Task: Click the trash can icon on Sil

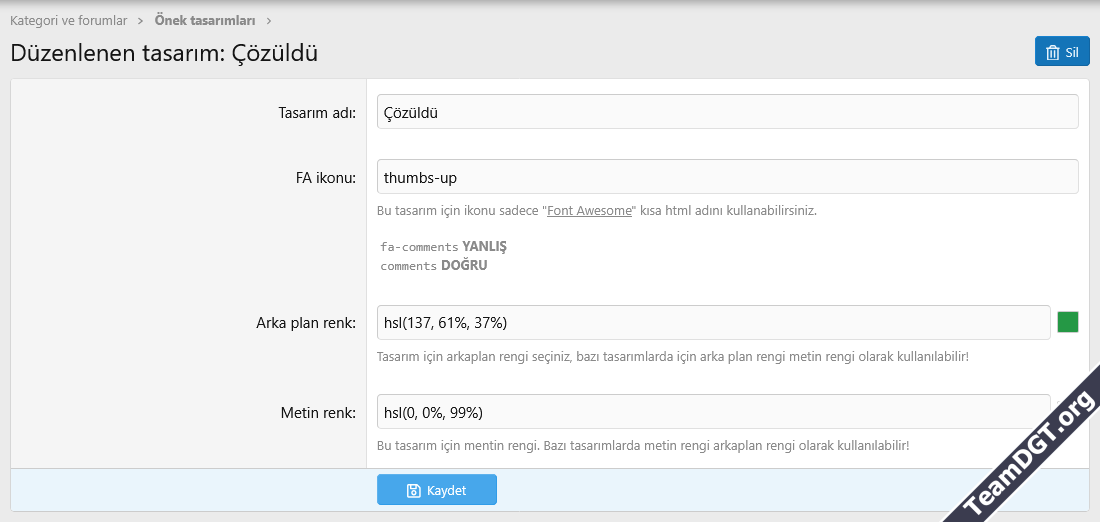Action: point(1052,53)
